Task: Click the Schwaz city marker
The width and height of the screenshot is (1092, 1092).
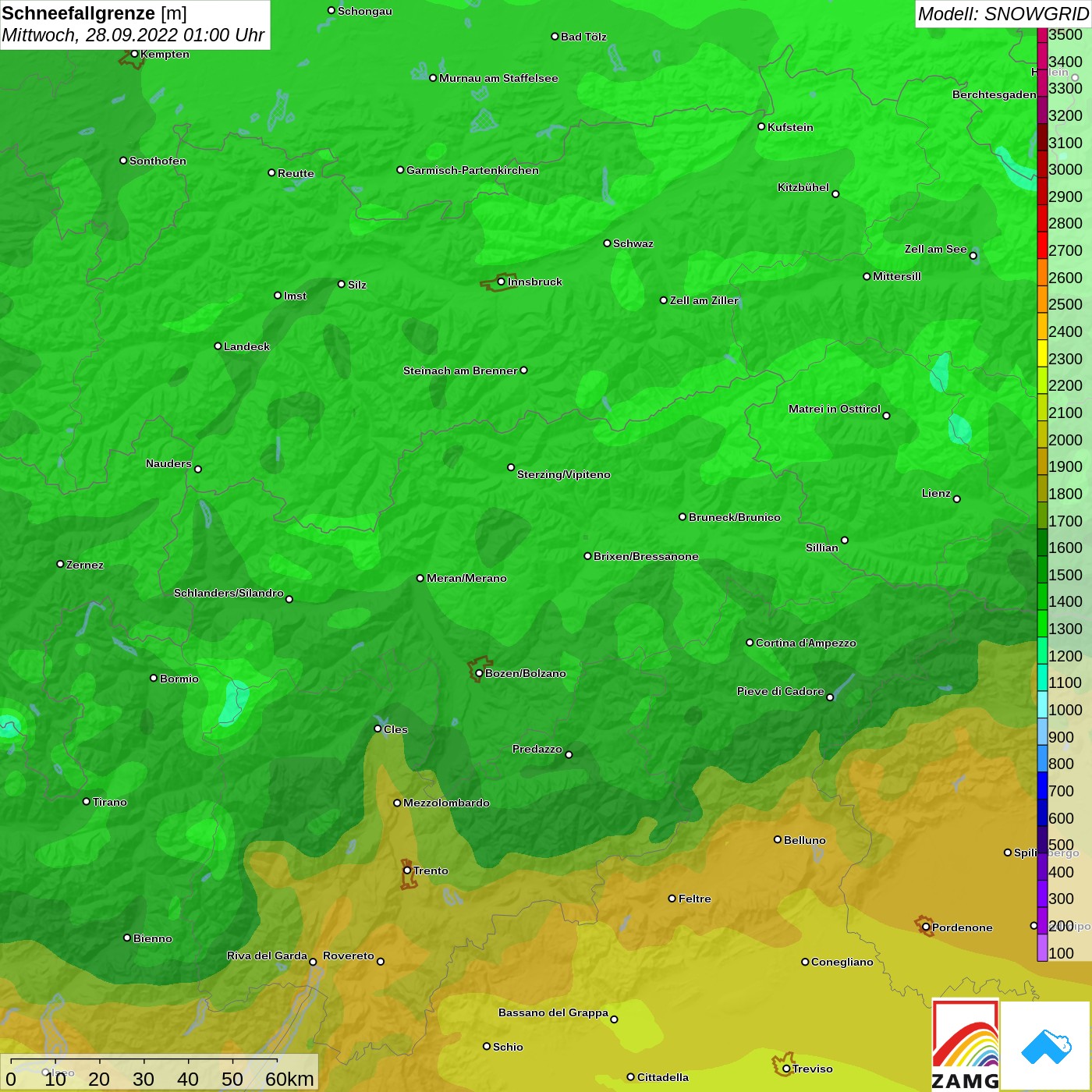Action: tap(607, 243)
